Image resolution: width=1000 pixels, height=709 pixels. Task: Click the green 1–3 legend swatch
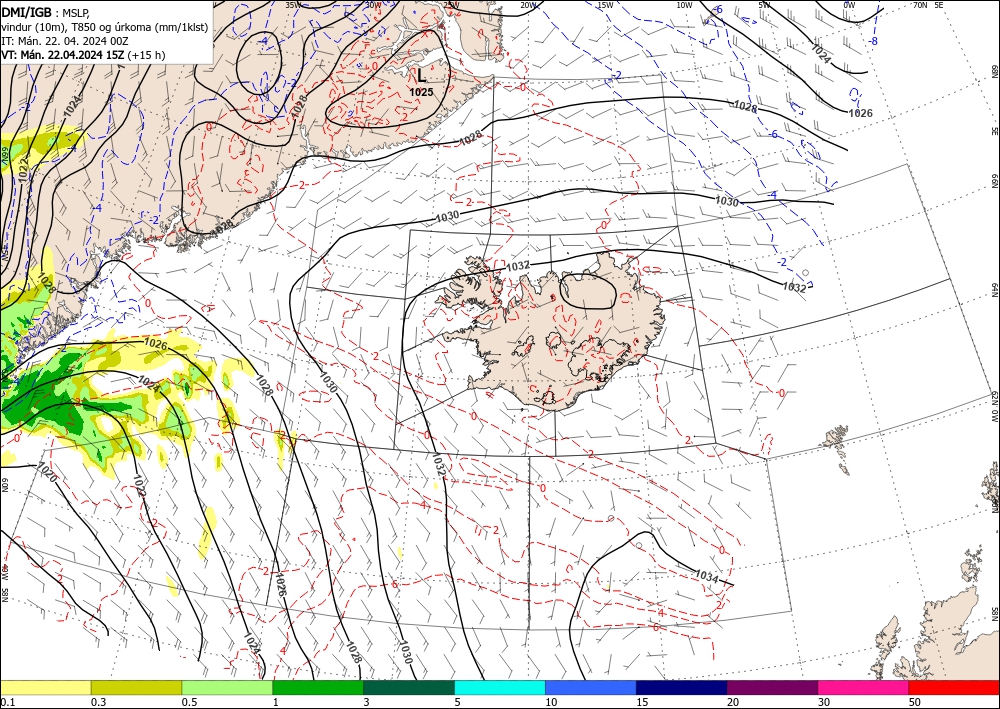pyautogui.click(x=318, y=687)
